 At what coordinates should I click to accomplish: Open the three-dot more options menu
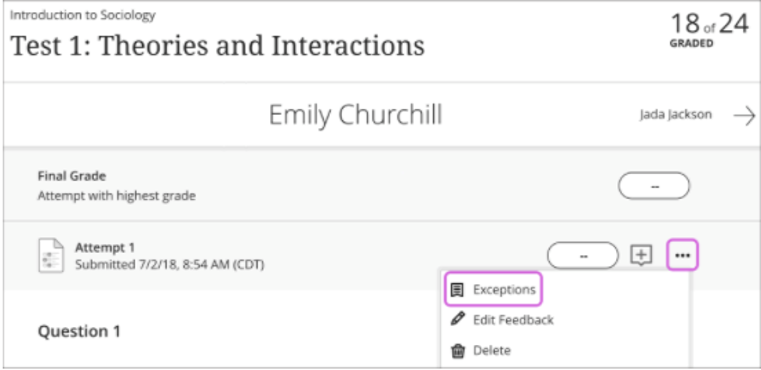coord(682,255)
